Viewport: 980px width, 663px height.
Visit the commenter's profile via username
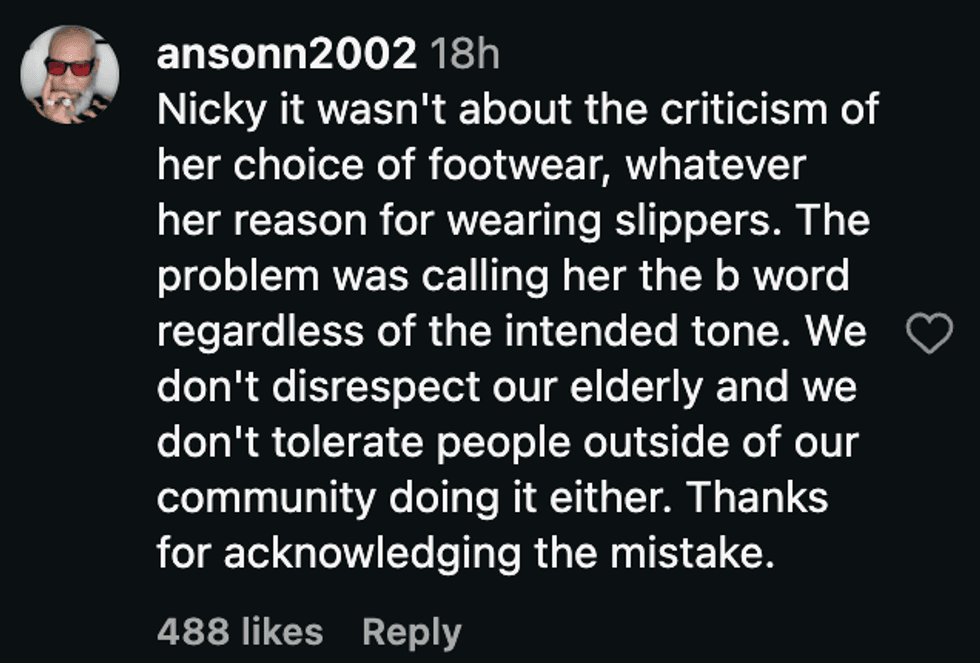coord(286,54)
